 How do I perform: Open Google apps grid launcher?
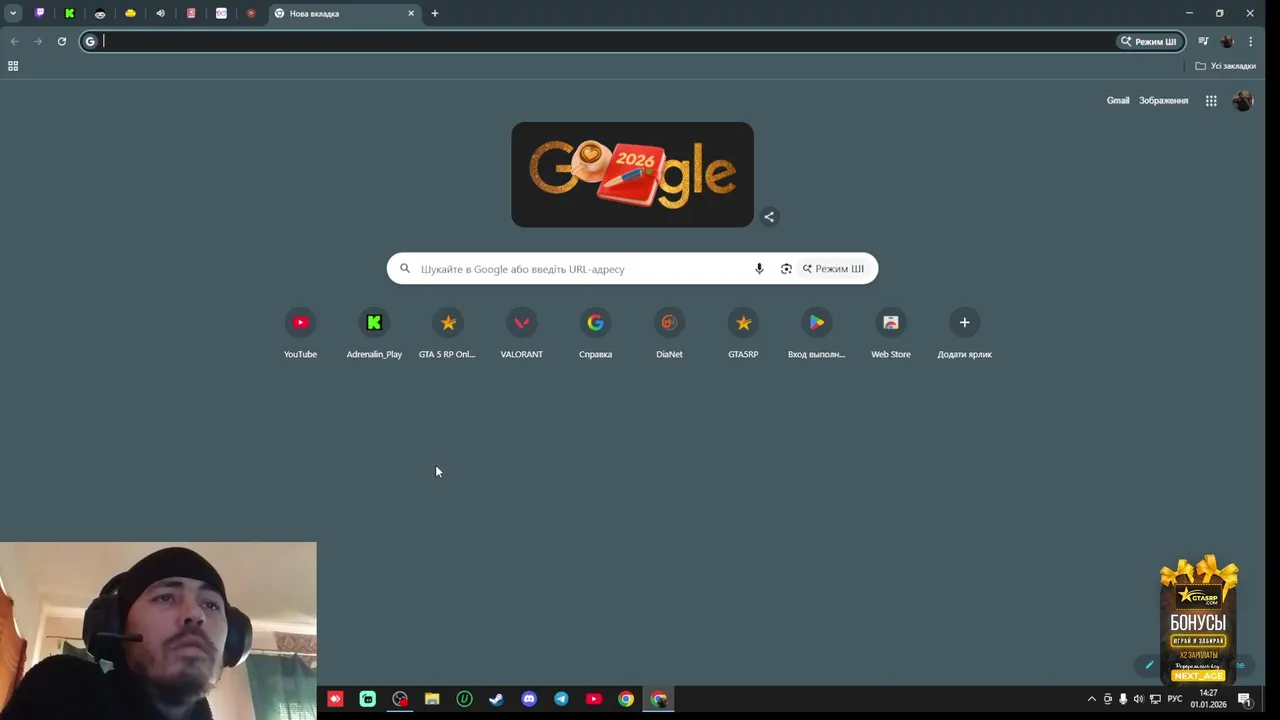click(1211, 100)
